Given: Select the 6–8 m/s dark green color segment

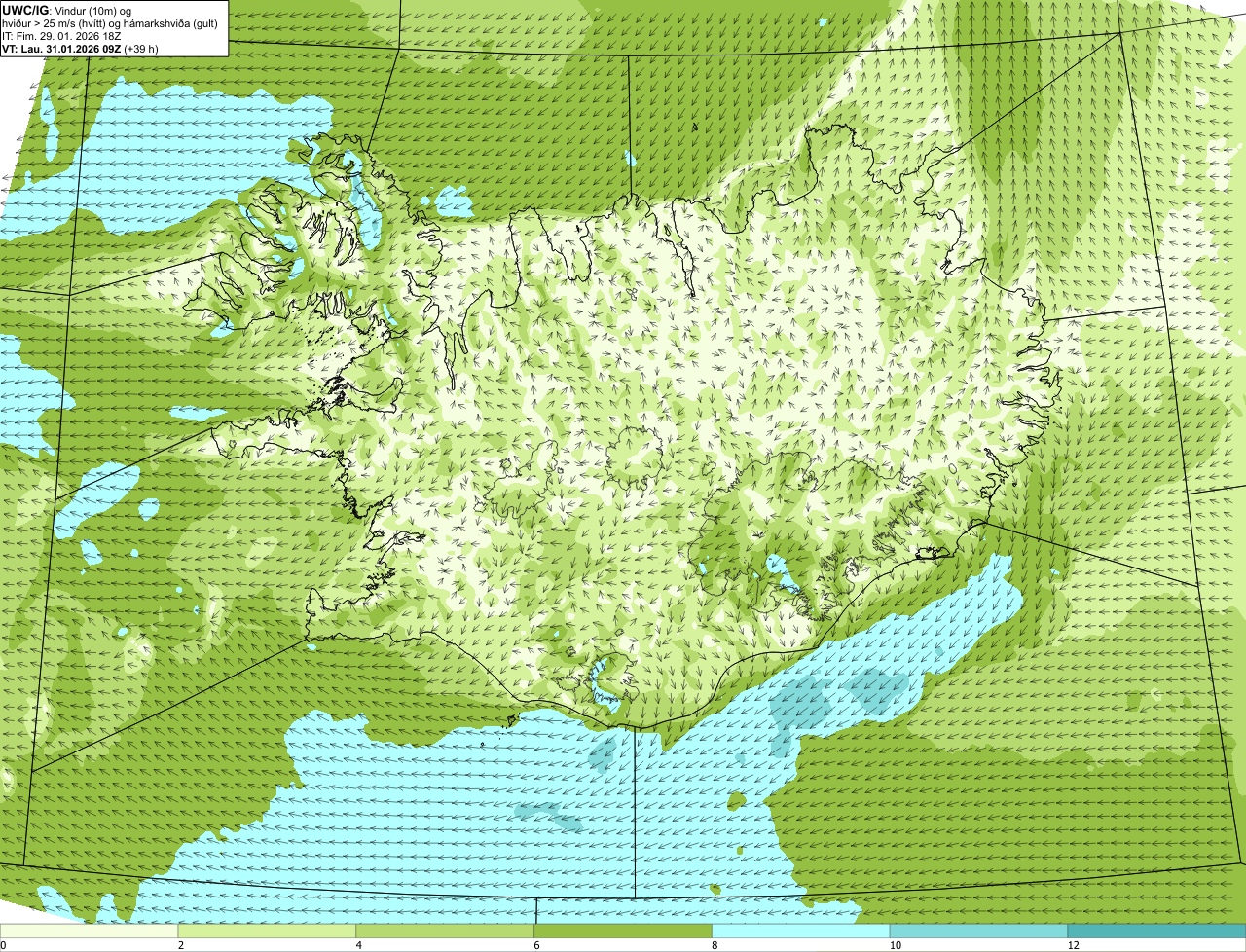Looking at the screenshot, I should click(624, 932).
